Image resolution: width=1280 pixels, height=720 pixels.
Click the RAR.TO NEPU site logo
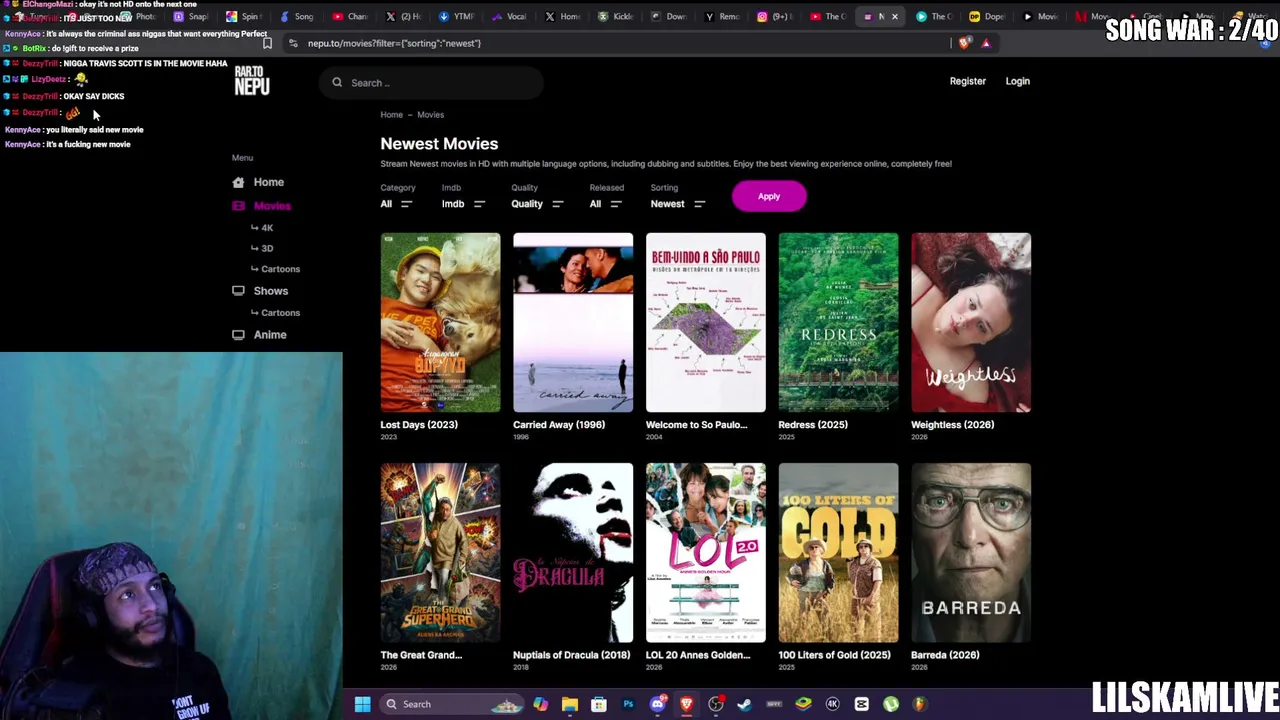click(x=252, y=81)
